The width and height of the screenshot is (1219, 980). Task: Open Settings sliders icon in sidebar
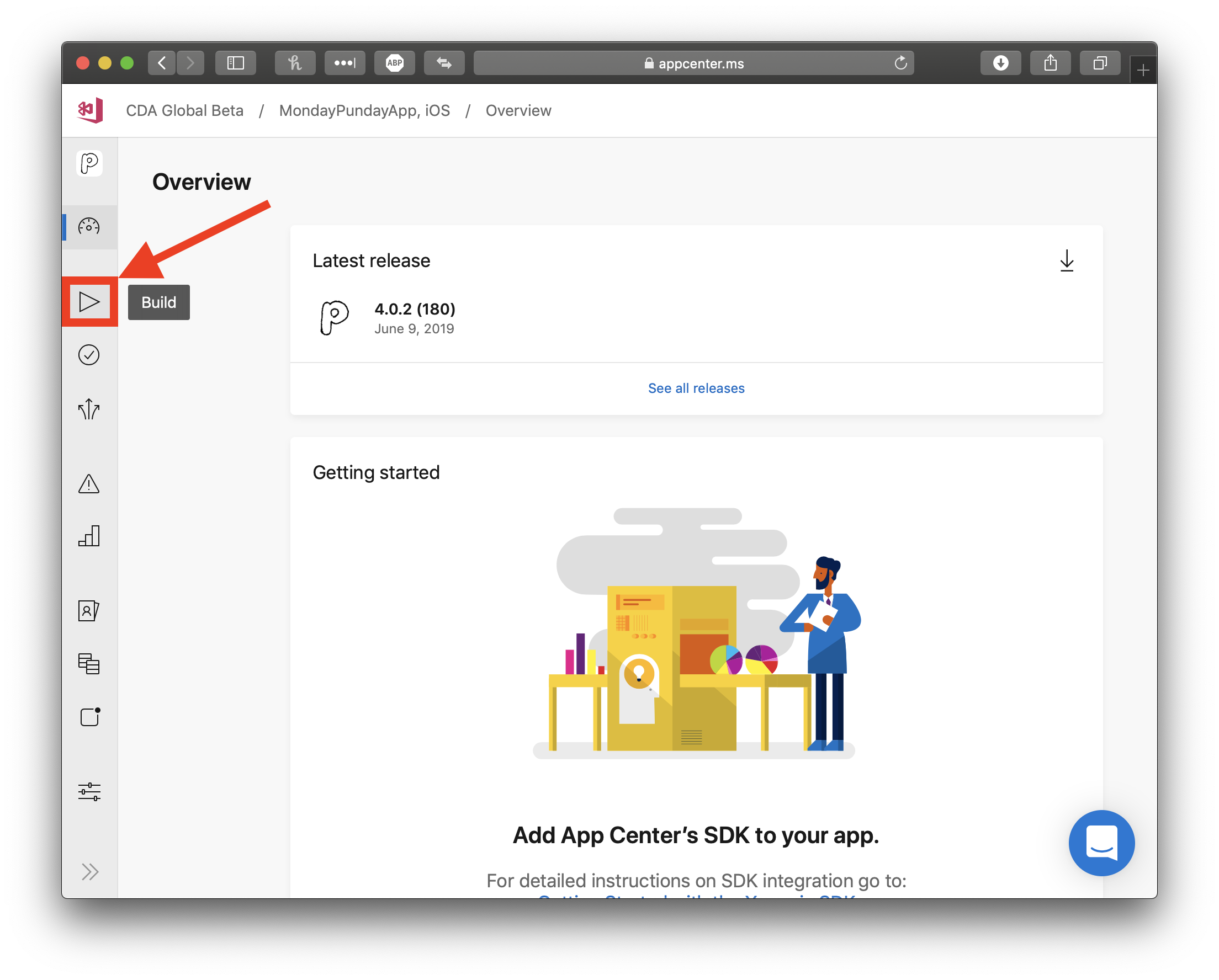tap(89, 791)
